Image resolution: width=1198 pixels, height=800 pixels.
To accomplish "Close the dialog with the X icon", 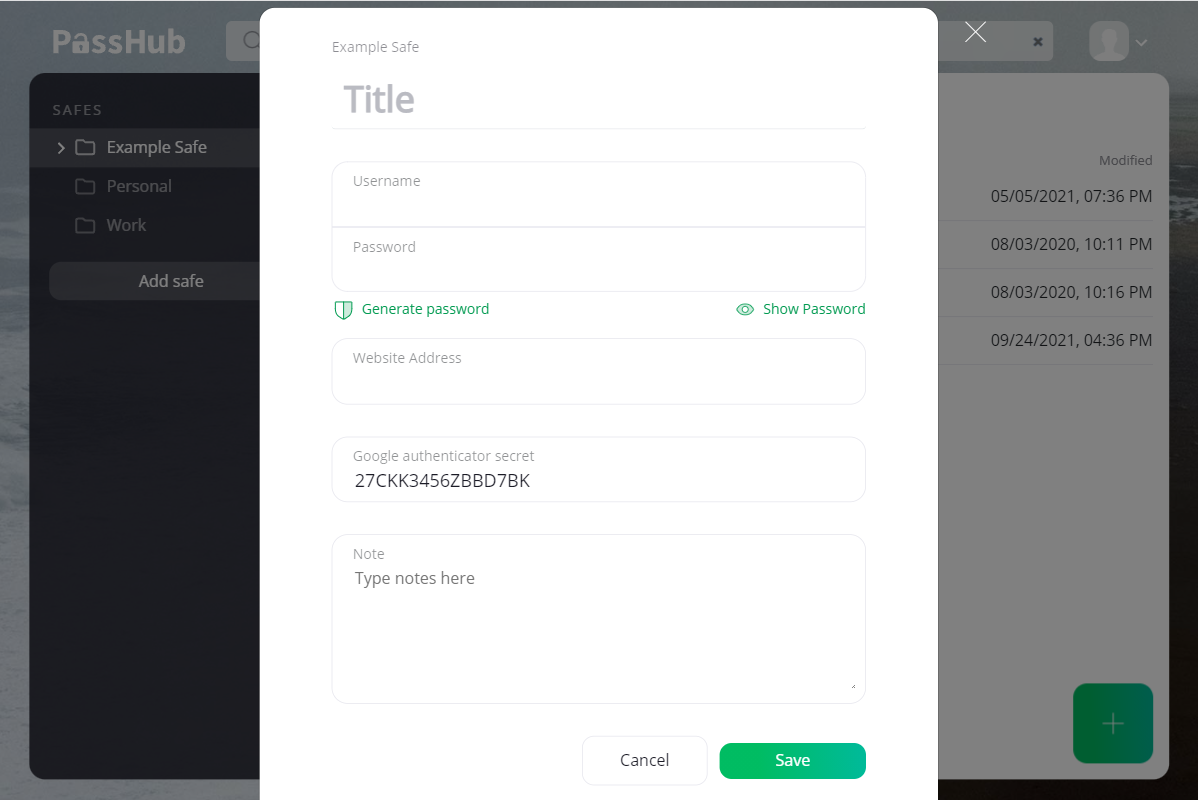I will (x=975, y=32).
